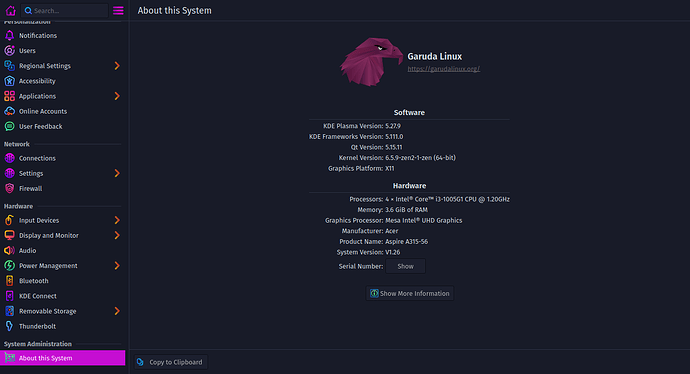The image size is (690, 374).
Task: Click the Users icon
Action: coord(9,51)
